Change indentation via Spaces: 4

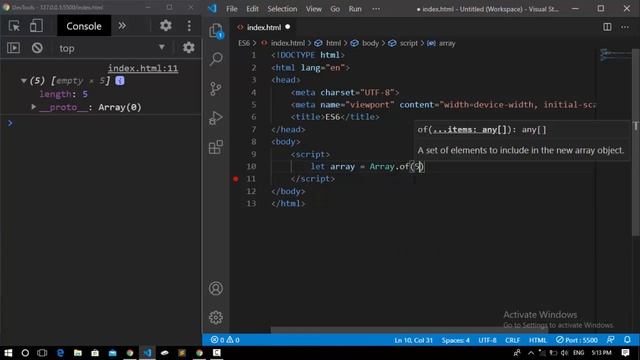point(456,340)
